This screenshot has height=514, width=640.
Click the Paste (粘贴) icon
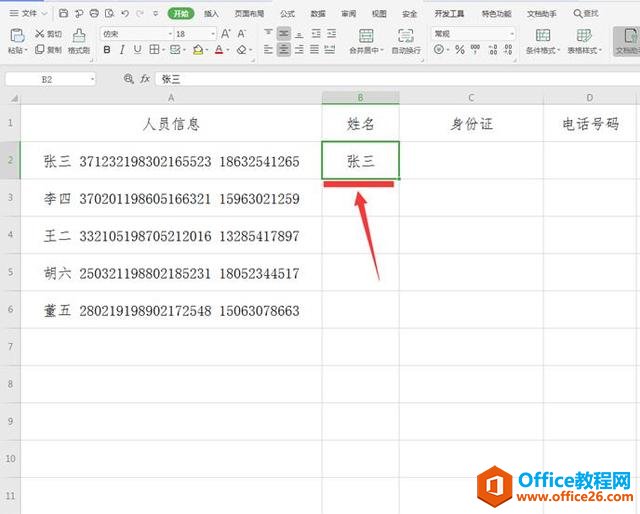click(x=17, y=36)
